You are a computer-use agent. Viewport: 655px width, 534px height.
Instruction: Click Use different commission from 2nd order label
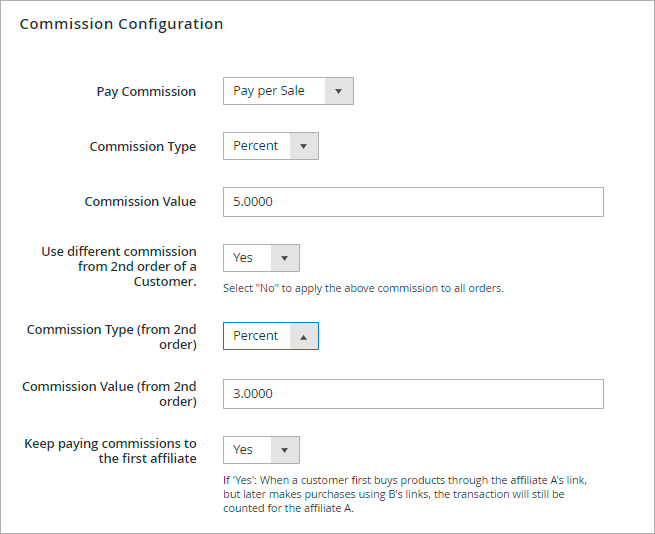coord(120,266)
